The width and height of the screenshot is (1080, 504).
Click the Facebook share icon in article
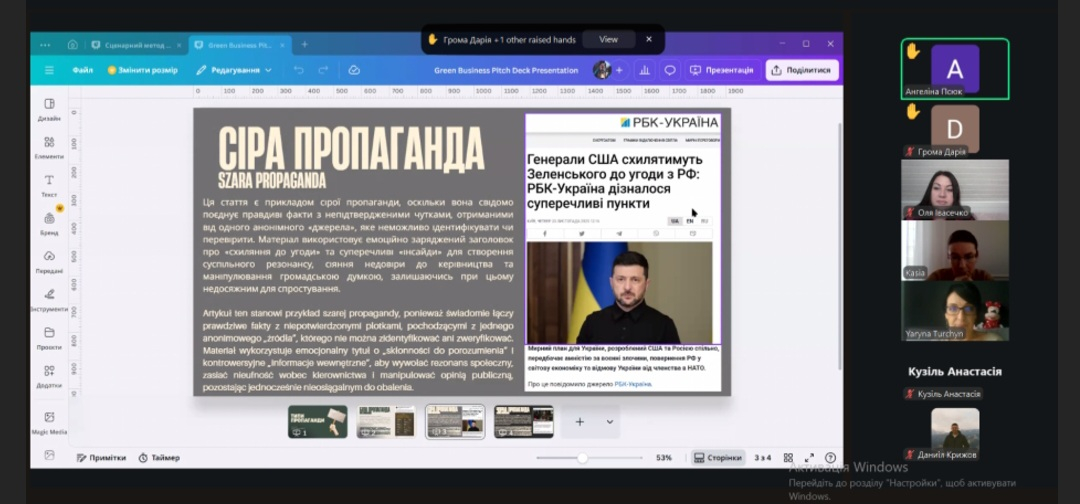(x=545, y=234)
